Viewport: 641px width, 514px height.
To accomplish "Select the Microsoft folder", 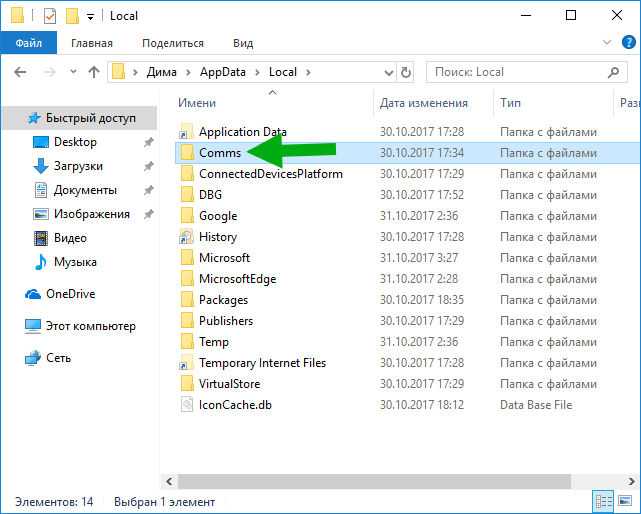I will [224, 258].
